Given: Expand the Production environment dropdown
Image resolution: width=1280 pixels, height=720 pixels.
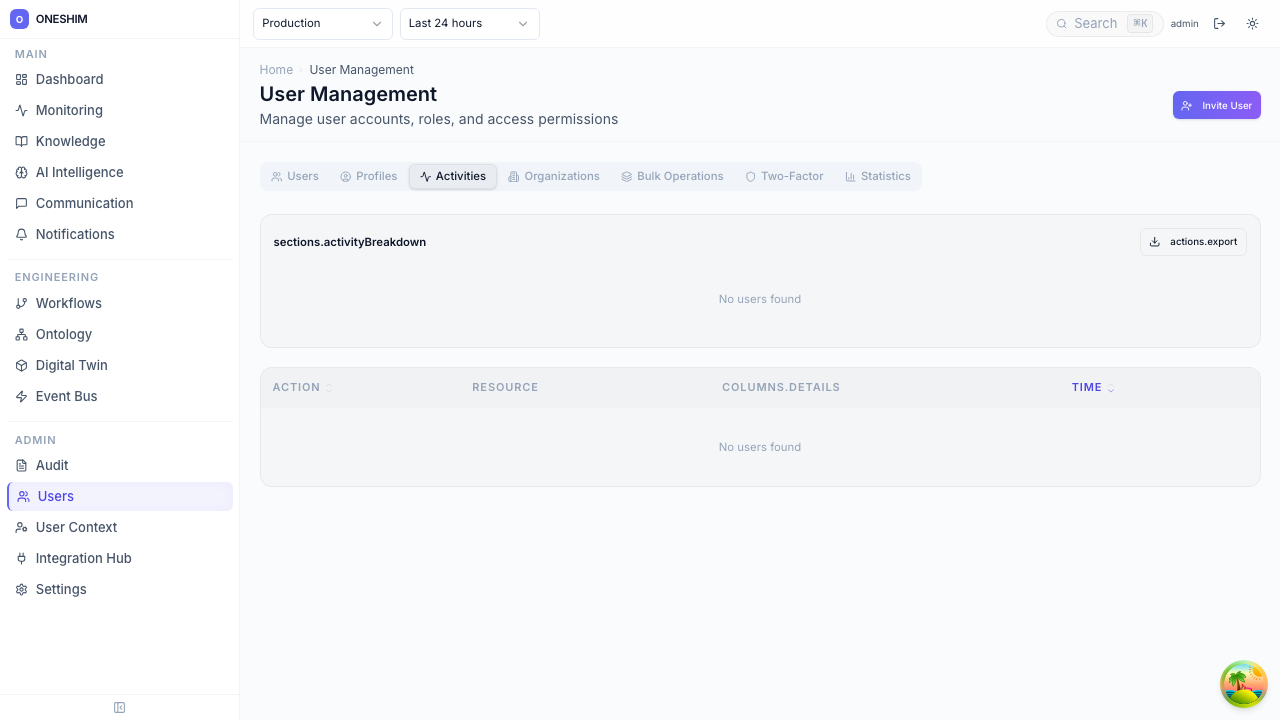Looking at the screenshot, I should tap(322, 24).
